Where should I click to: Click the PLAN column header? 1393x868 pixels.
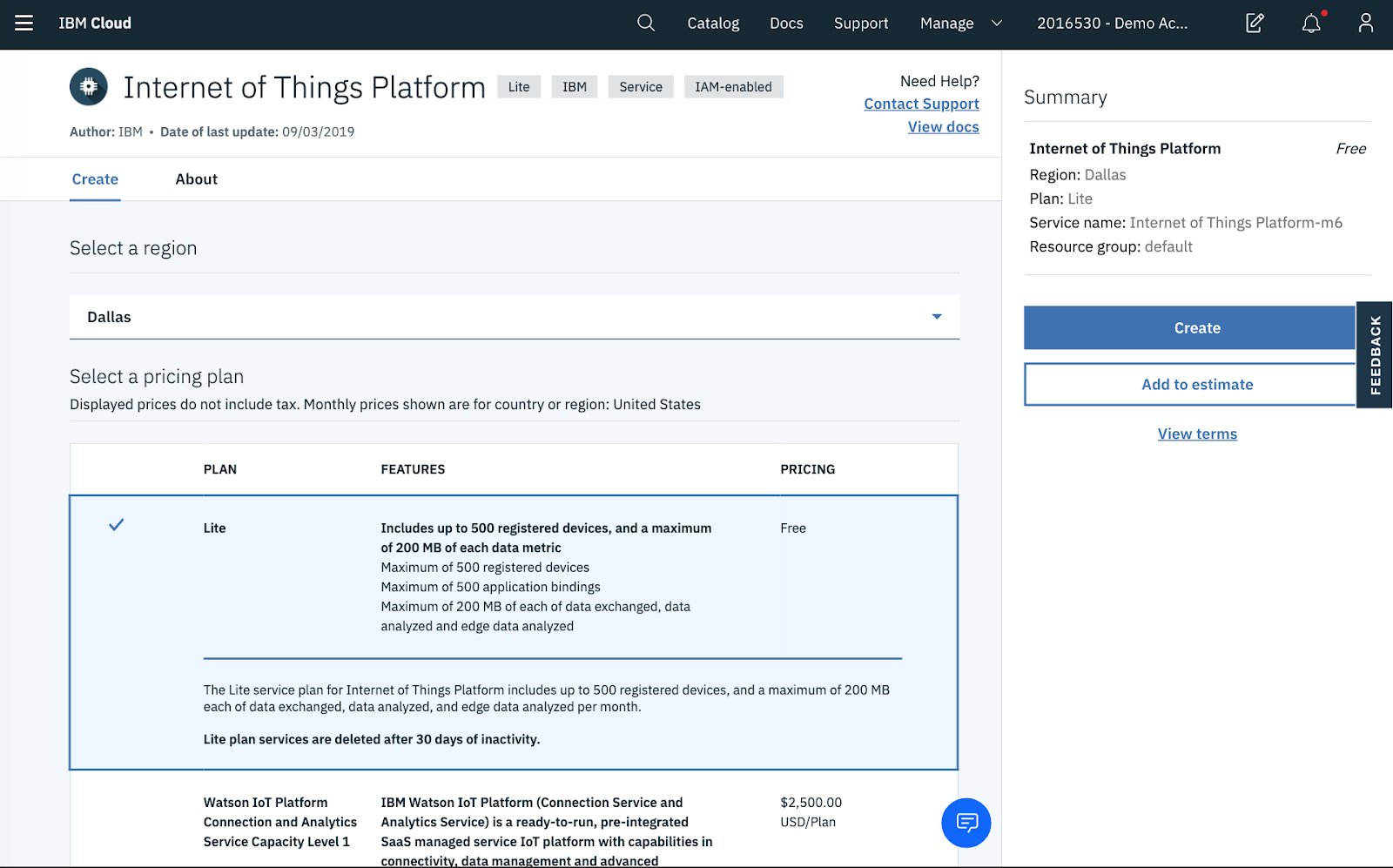click(220, 469)
